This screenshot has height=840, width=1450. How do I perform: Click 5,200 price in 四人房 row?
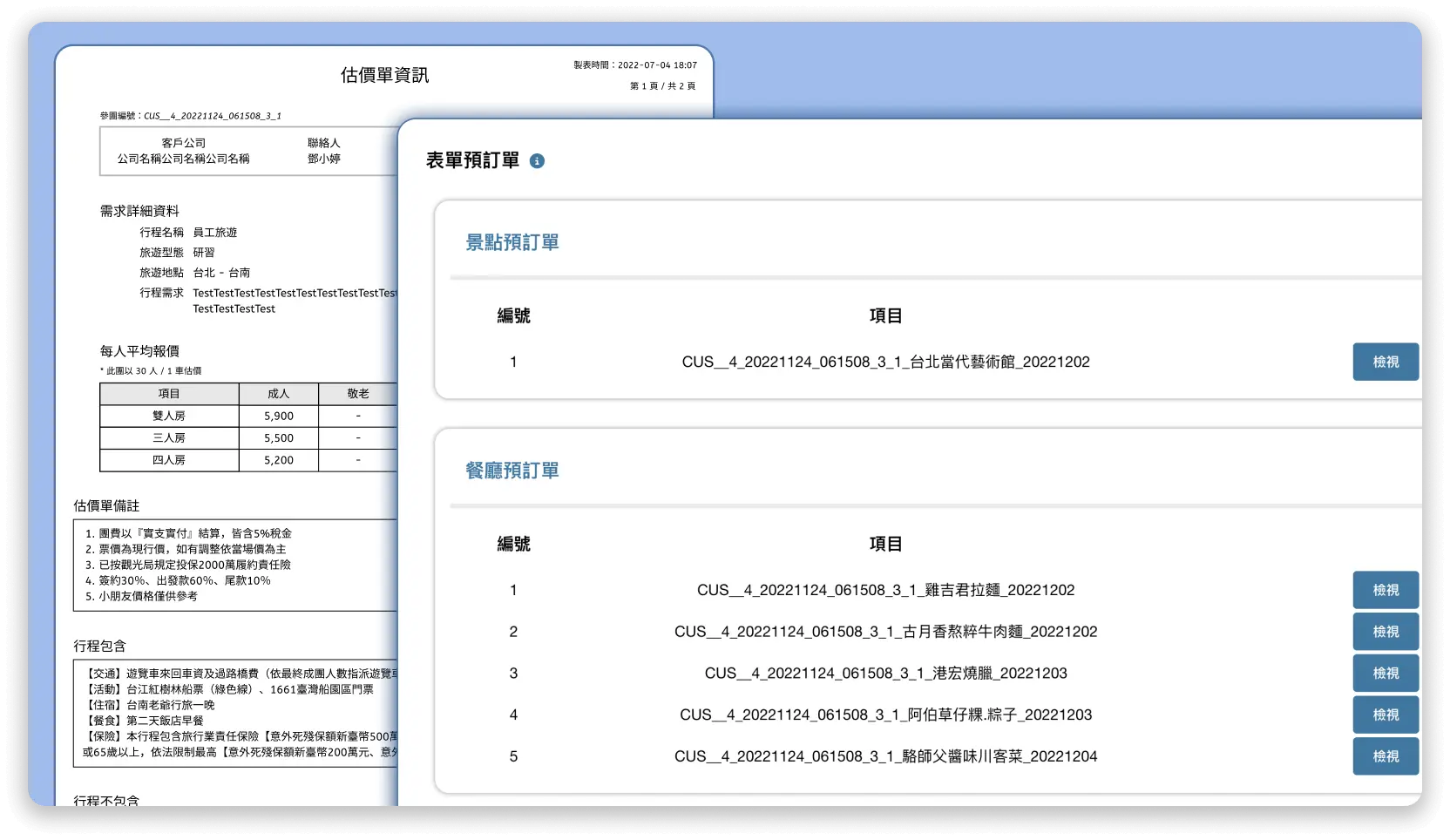(x=279, y=460)
